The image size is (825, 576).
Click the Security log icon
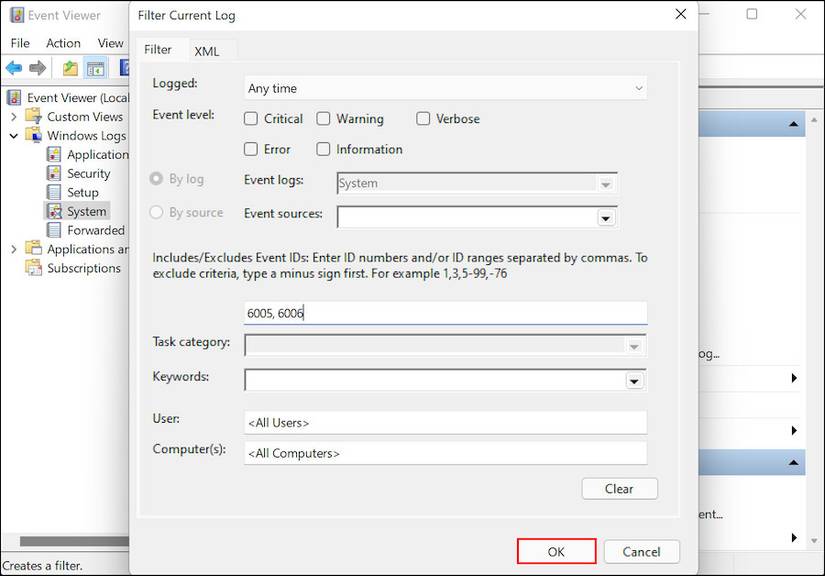tap(54, 173)
